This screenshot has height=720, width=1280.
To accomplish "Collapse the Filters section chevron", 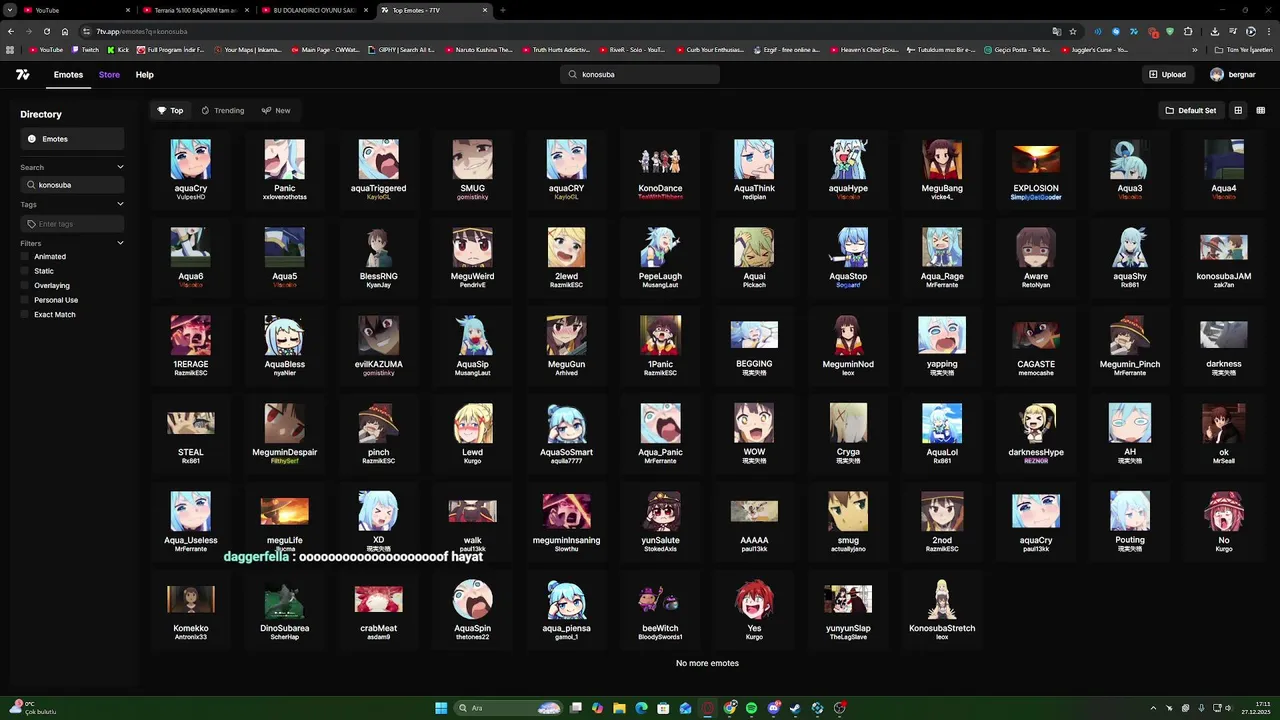I will (x=120, y=243).
